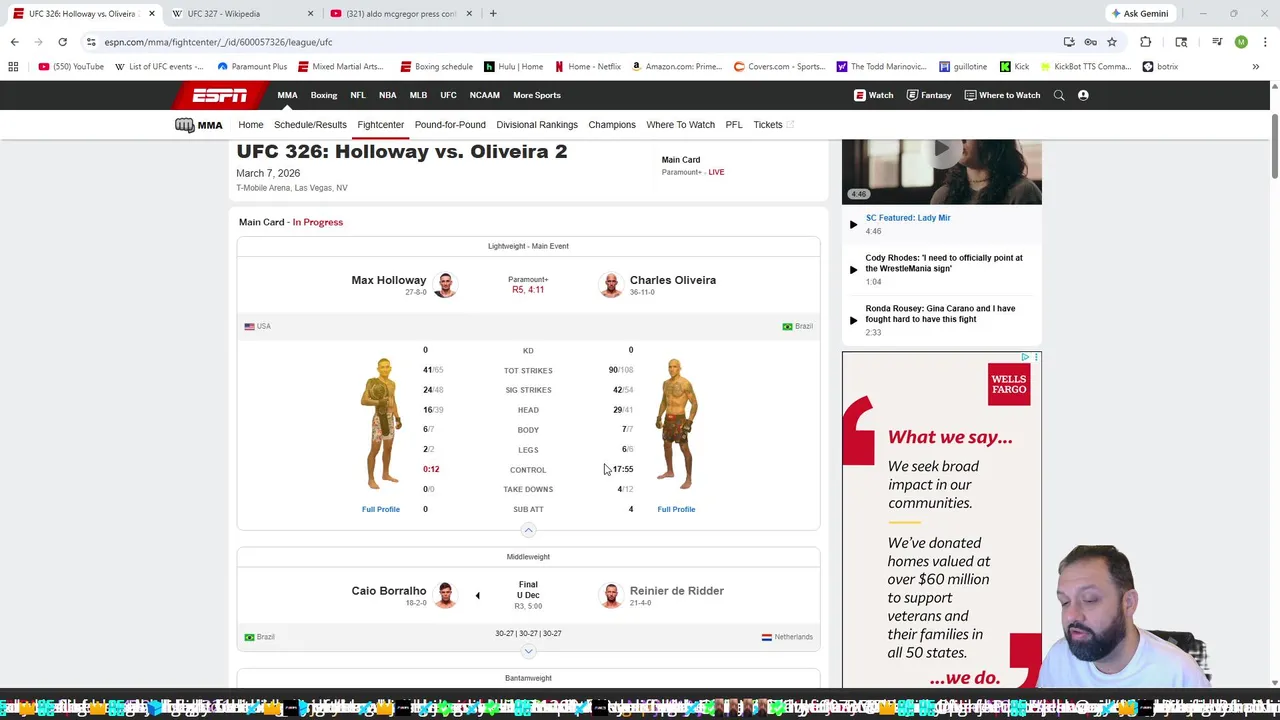The height and width of the screenshot is (720, 1280).
Task: Open the ESPN Watch link
Action: coord(874,95)
